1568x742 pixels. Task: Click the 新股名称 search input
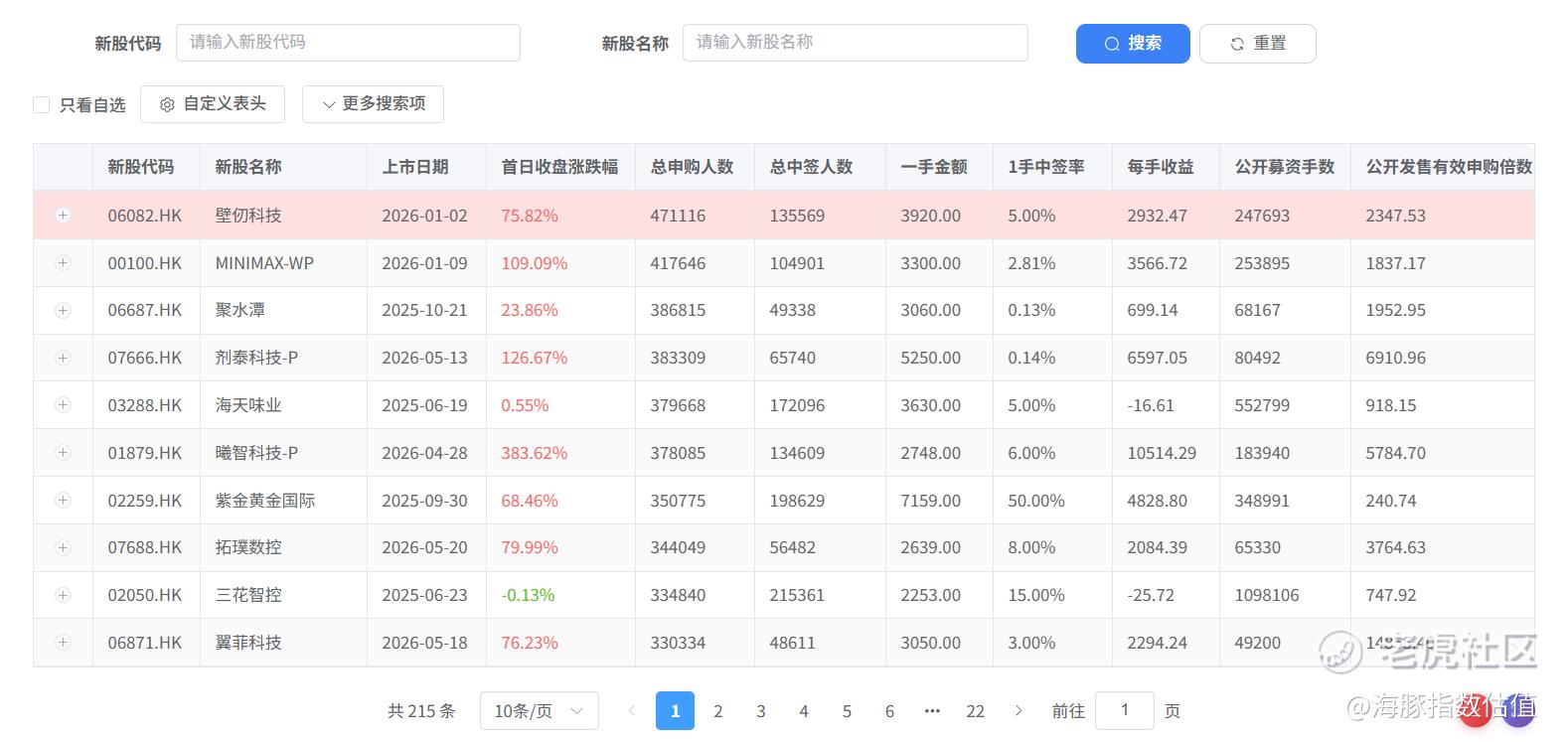(856, 43)
